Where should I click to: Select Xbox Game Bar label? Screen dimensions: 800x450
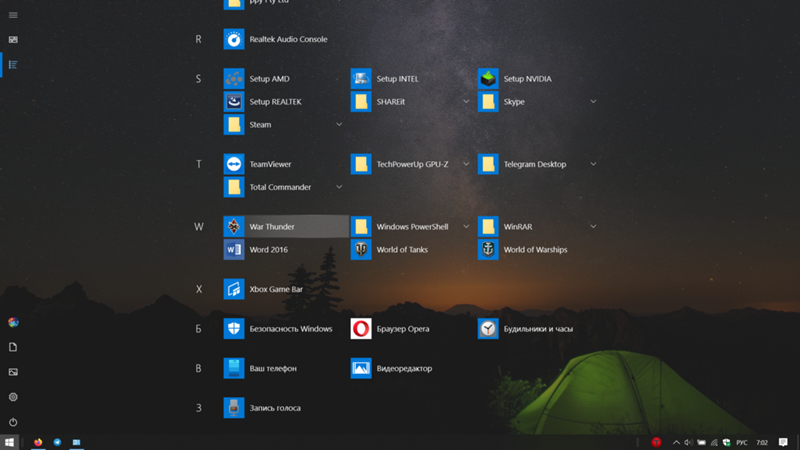[276, 289]
